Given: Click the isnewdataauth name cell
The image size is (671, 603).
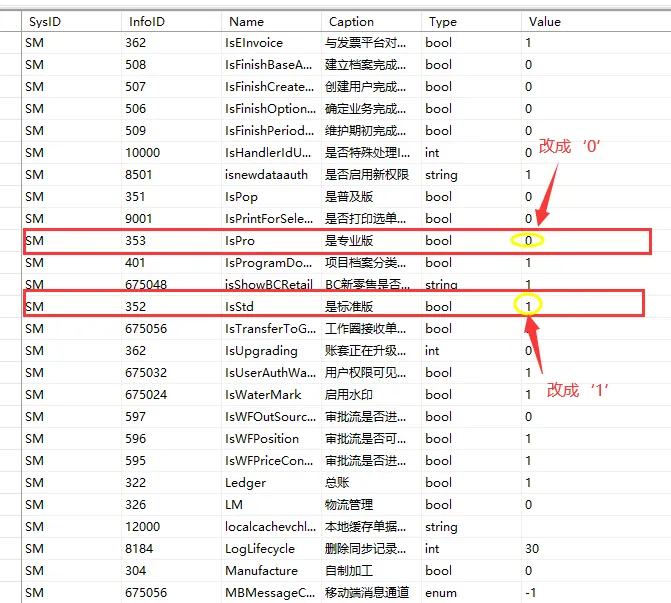Looking at the screenshot, I should (x=268, y=175).
